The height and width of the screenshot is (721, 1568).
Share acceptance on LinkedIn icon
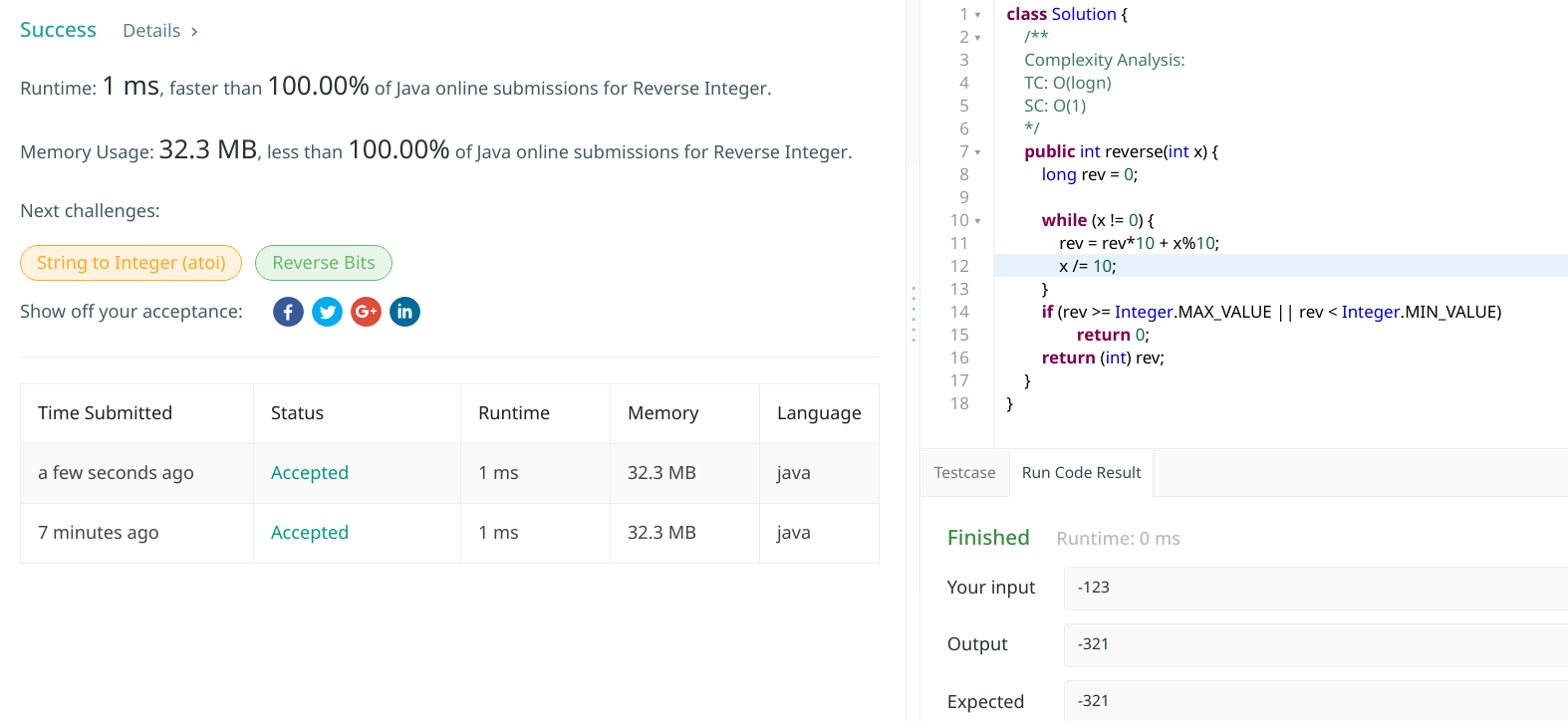coord(404,312)
